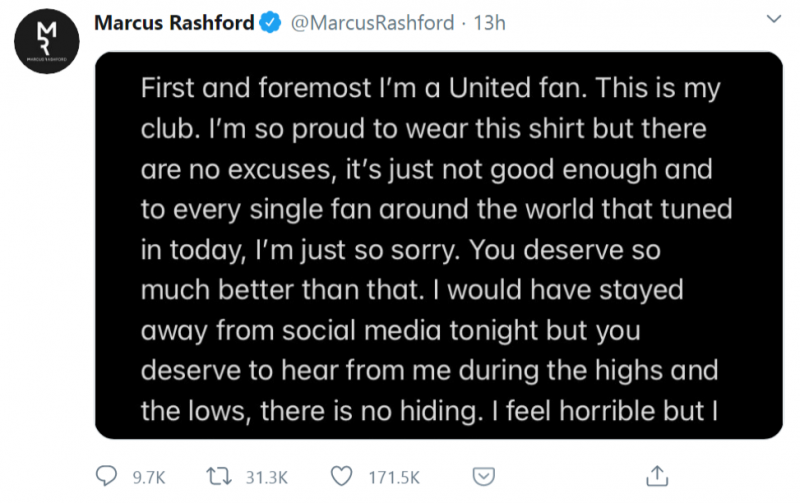Click the @MarcusRashford handle

[x=359, y=23]
